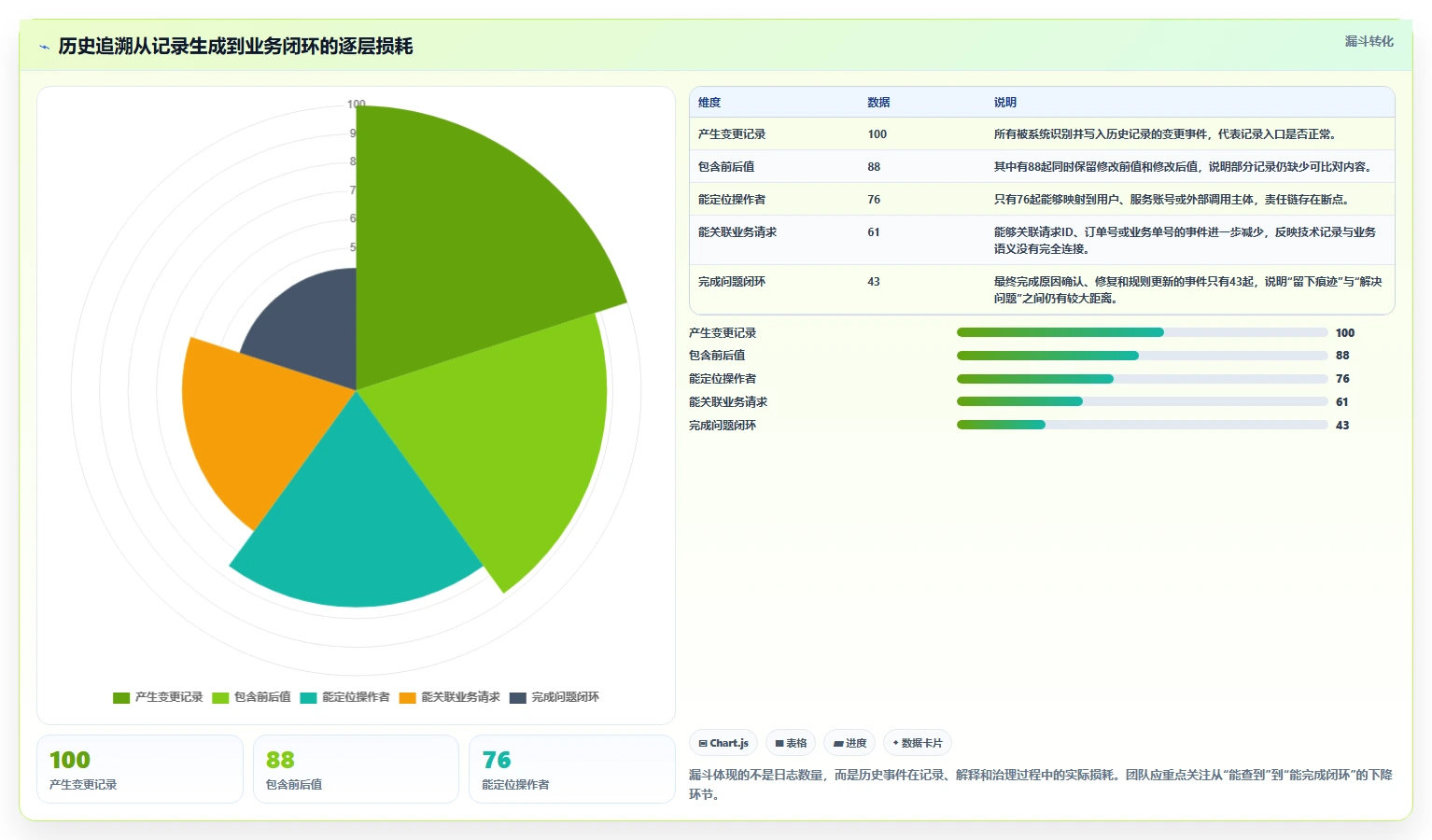Toggle 能关联业务请求 legend entry in chart
Image resolution: width=1432 pixels, height=840 pixels.
[x=449, y=697]
